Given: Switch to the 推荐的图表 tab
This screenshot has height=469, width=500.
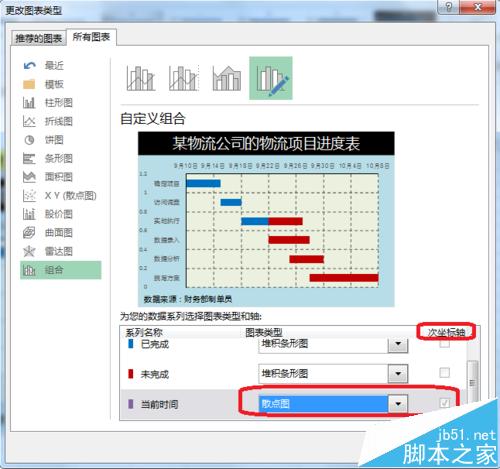Looking at the screenshot, I should [x=39, y=39].
